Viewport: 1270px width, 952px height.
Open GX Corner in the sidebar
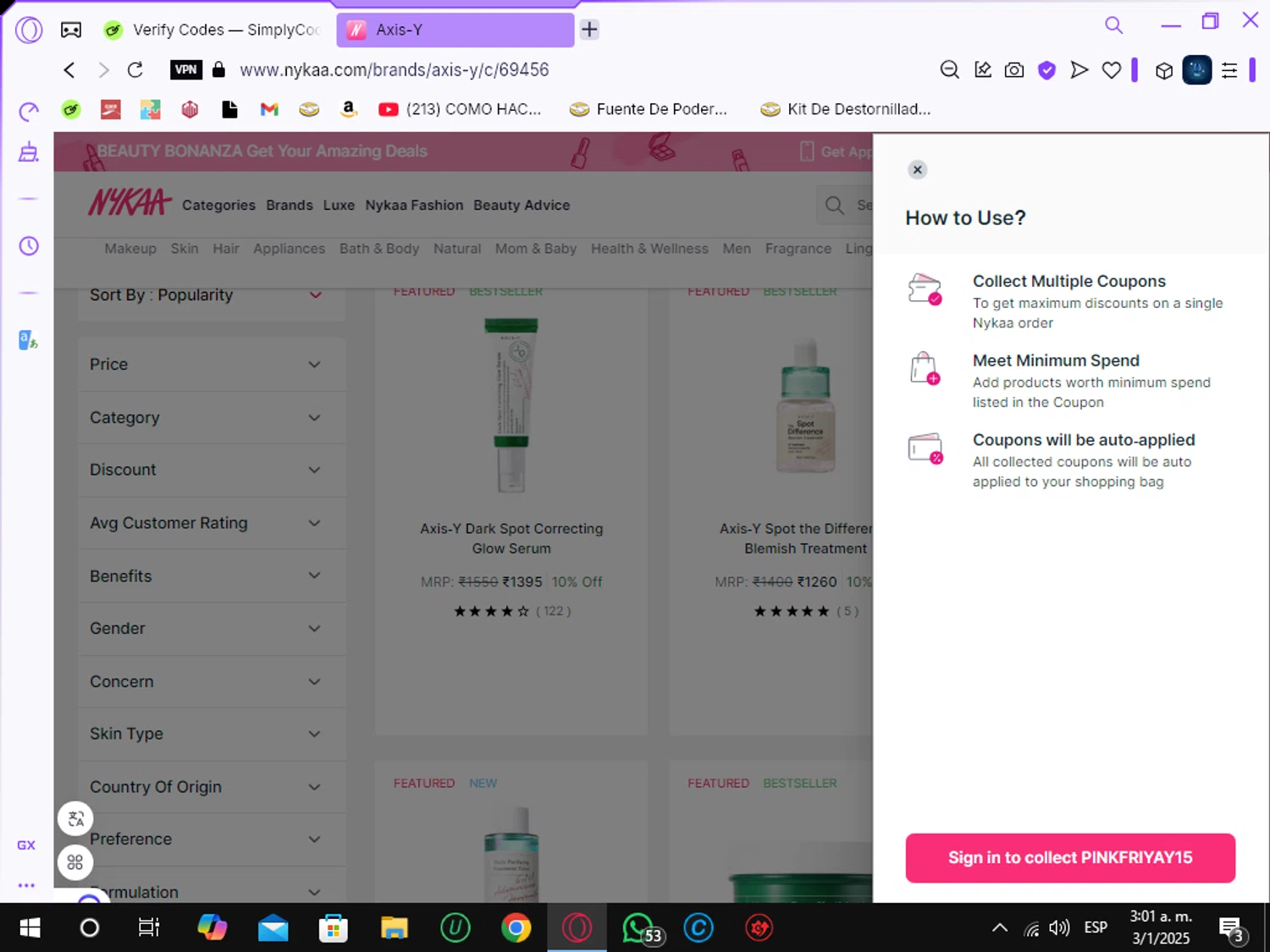tap(26, 845)
